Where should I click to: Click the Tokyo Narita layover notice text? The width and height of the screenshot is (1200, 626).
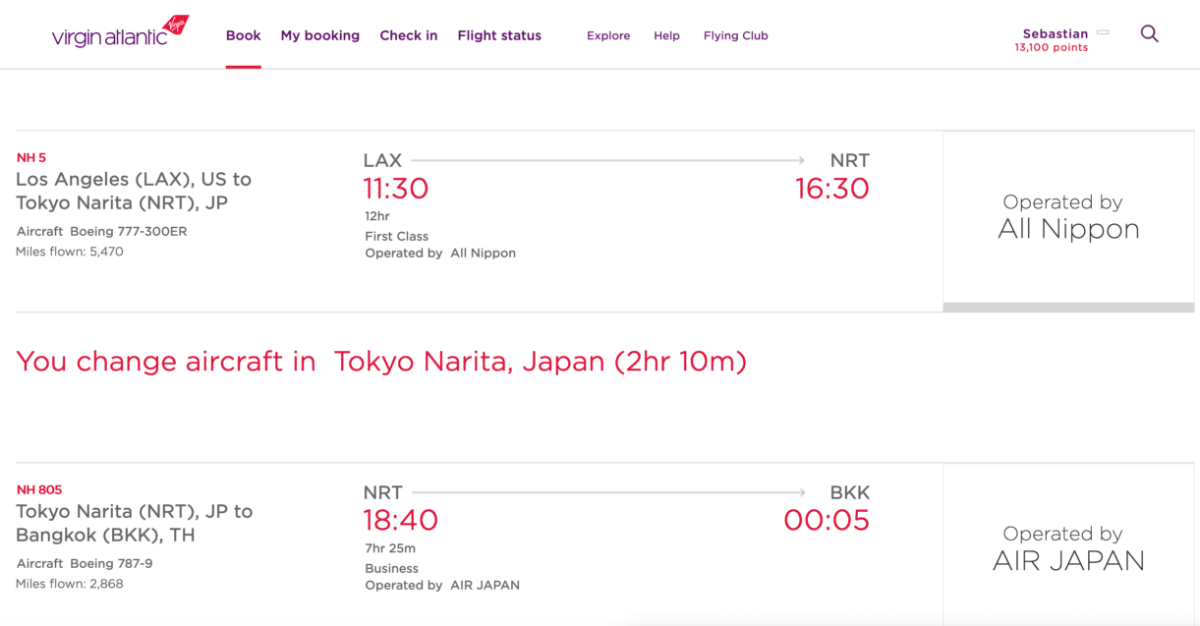[382, 361]
